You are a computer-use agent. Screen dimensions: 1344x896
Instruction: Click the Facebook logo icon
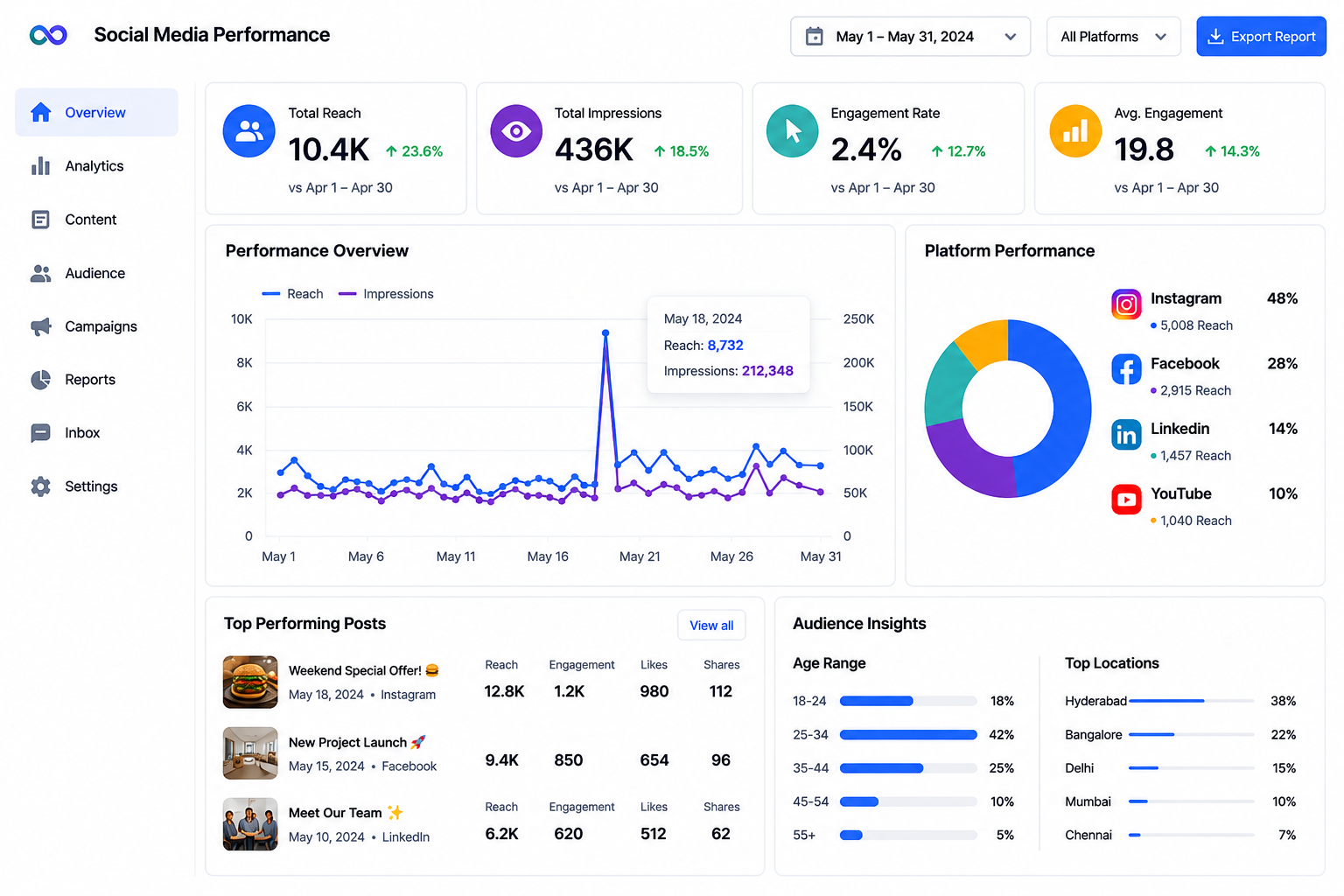(x=1126, y=369)
